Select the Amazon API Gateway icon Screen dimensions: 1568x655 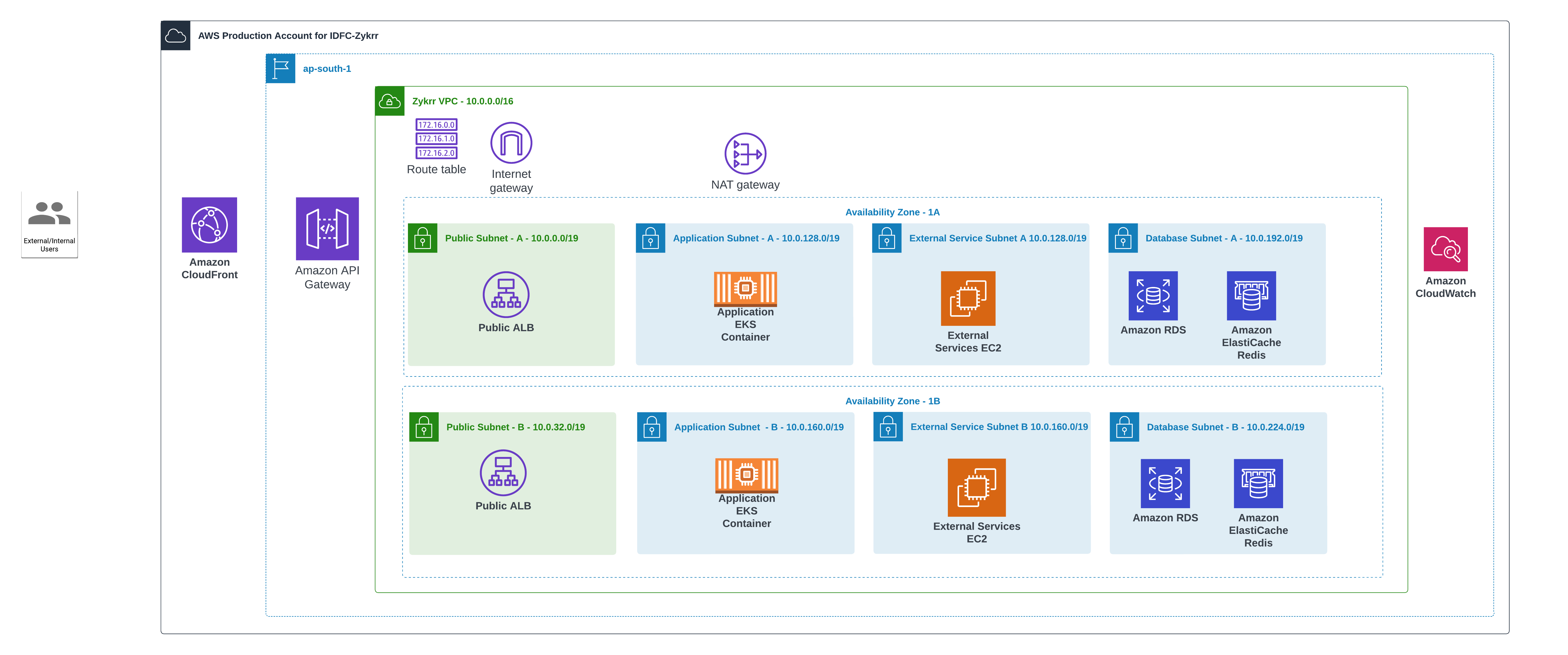[x=327, y=228]
